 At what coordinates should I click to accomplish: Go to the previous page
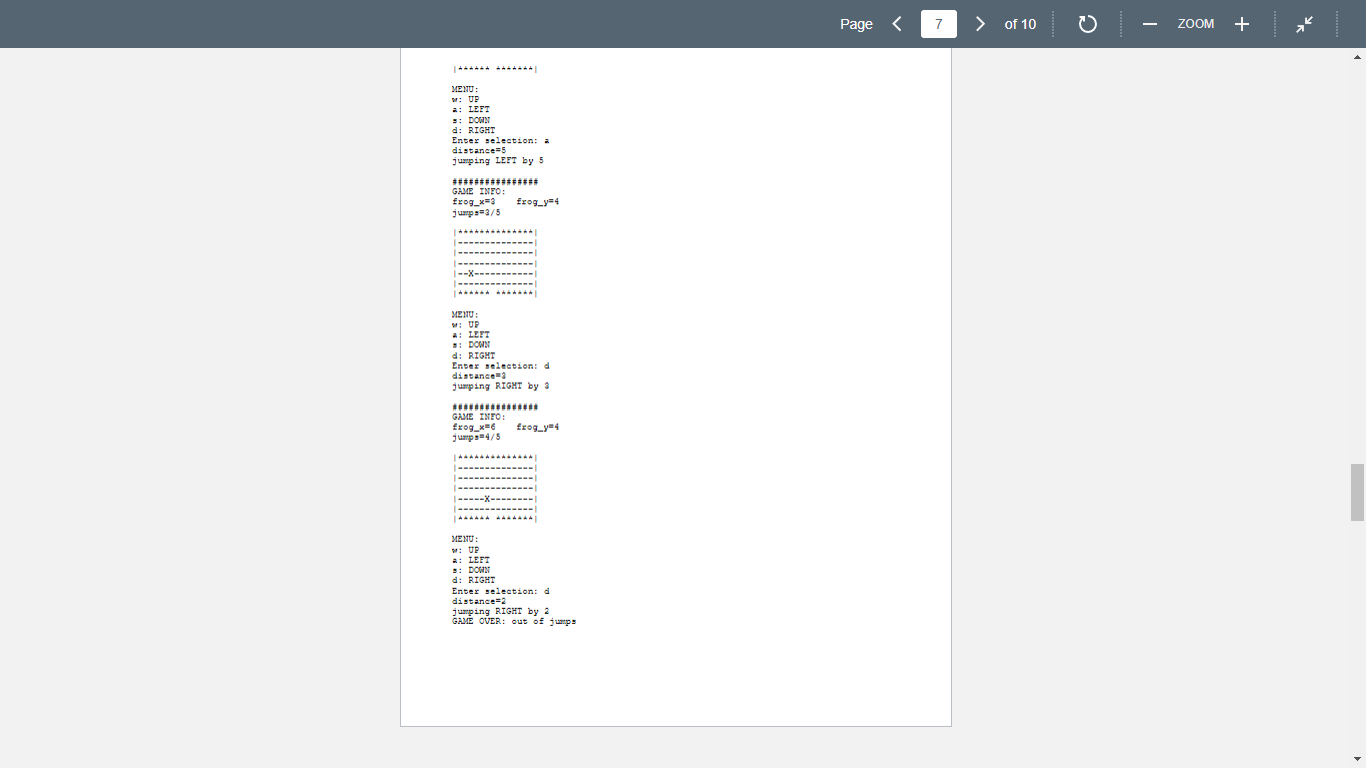coord(897,24)
